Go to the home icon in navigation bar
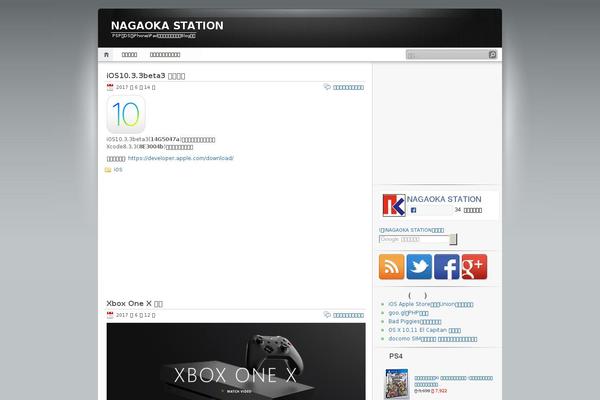The width and height of the screenshot is (600, 400). pos(106,55)
